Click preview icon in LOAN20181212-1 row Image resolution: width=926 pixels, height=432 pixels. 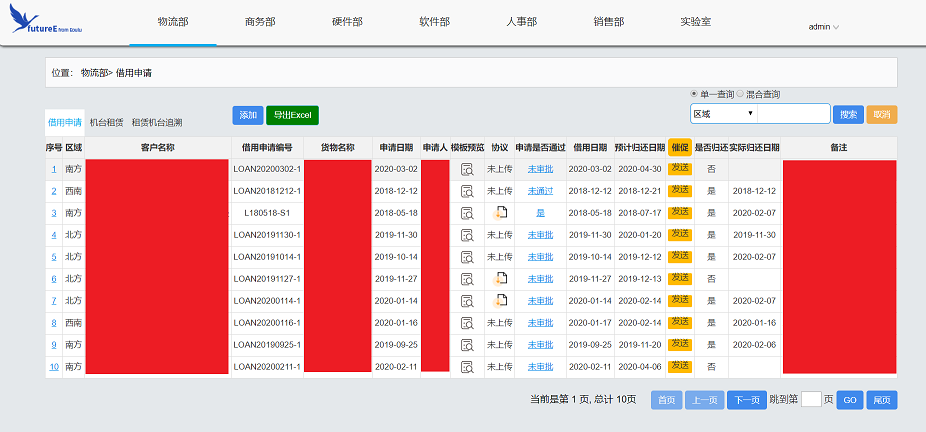(x=467, y=190)
